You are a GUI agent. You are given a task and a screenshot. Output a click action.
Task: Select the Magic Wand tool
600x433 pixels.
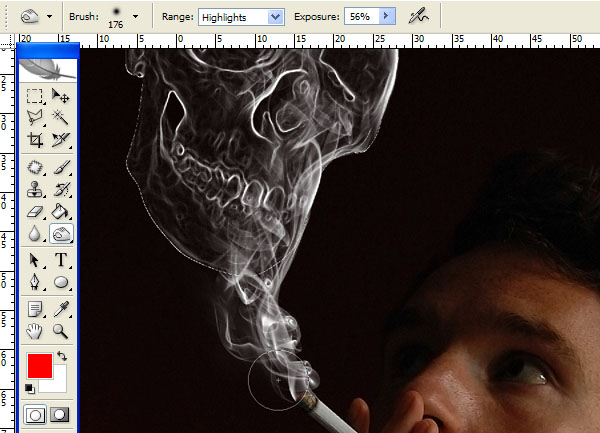pyautogui.click(x=60, y=117)
